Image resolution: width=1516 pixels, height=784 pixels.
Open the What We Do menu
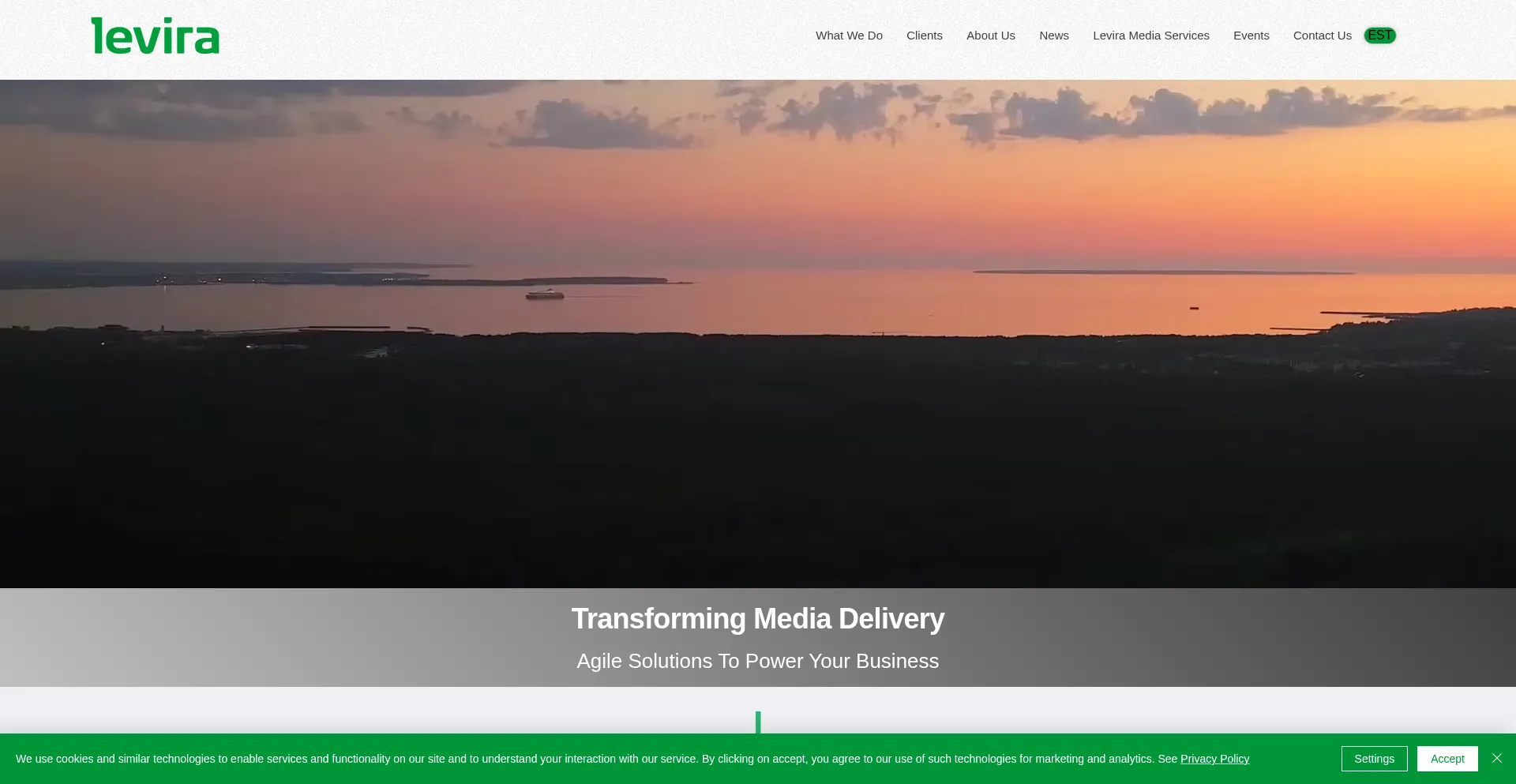pyautogui.click(x=849, y=36)
